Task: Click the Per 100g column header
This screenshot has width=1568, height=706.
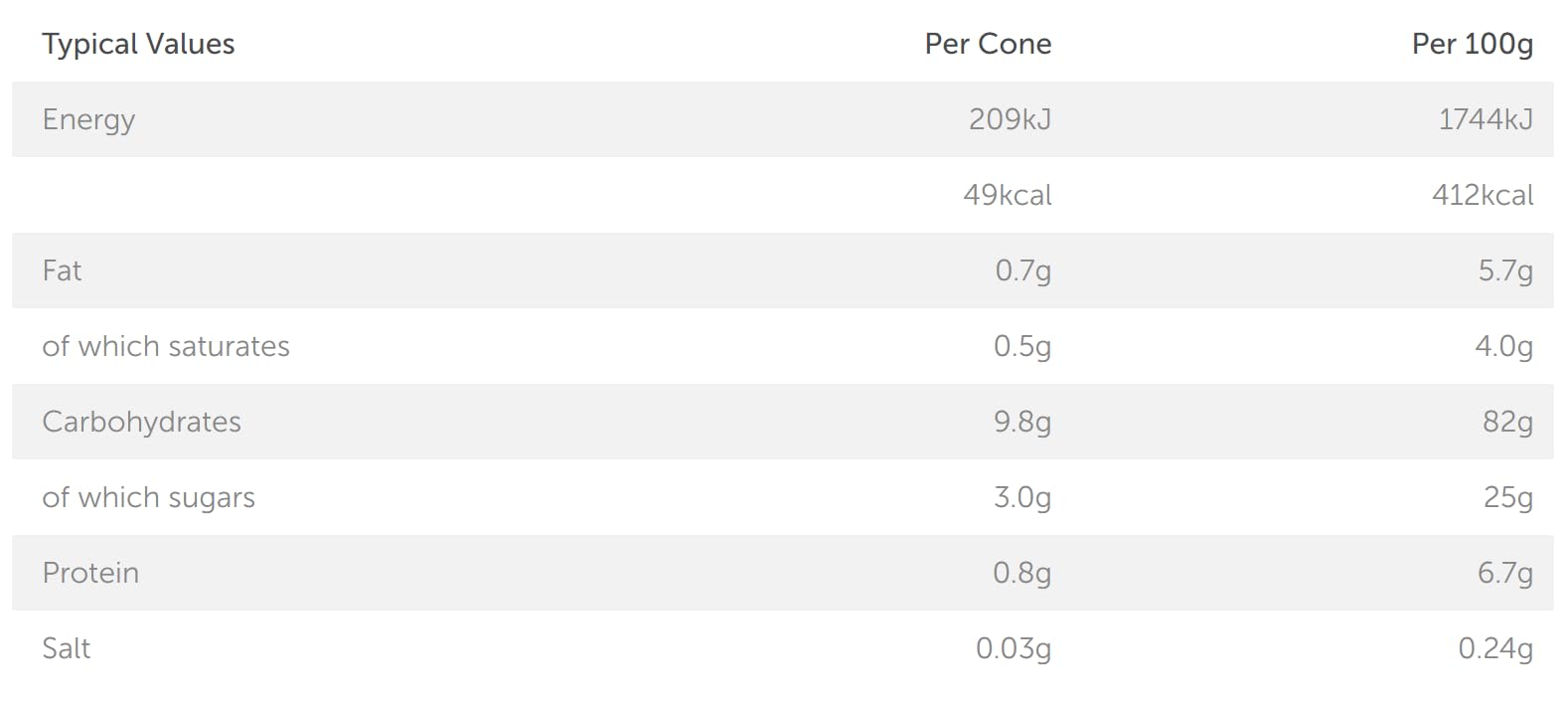Action: coord(1472,44)
